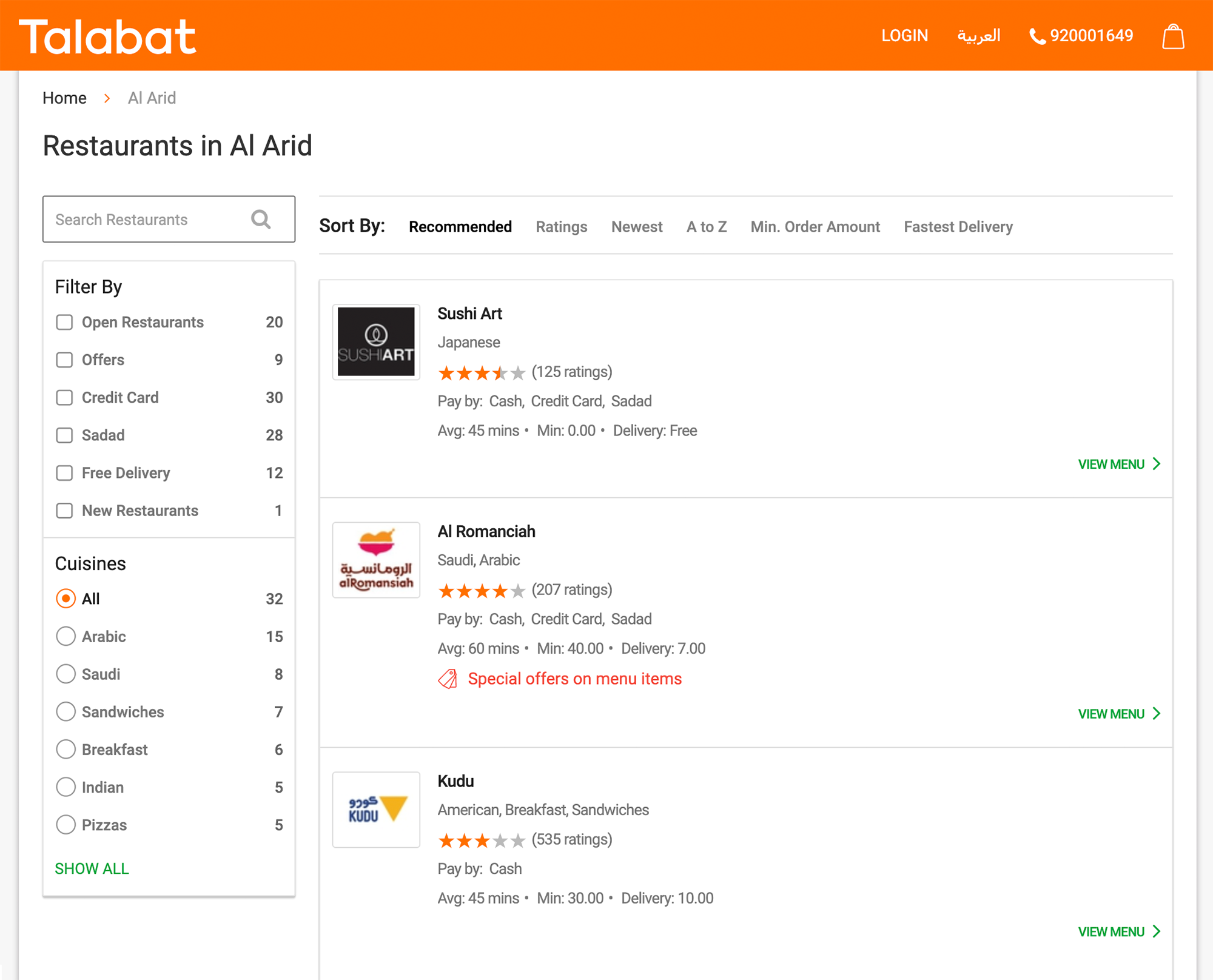Select the Sandwiches cuisine radio button
The image size is (1213, 980).
66,711
